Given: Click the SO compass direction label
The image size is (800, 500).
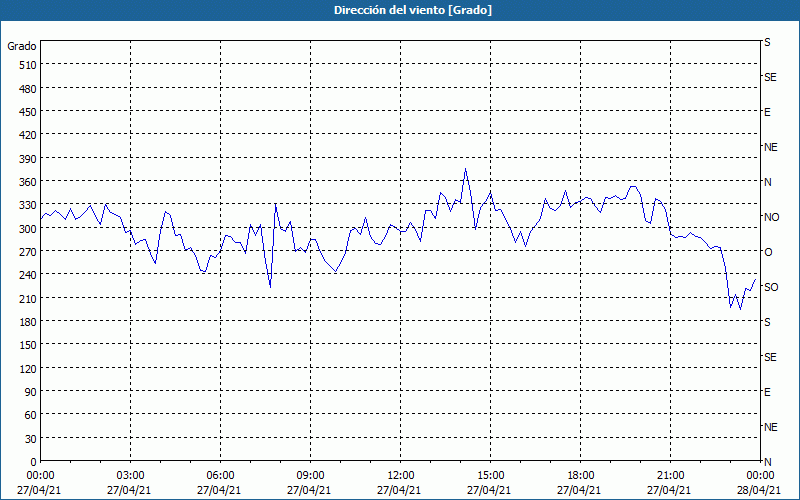Looking at the screenshot, I should (x=771, y=287).
